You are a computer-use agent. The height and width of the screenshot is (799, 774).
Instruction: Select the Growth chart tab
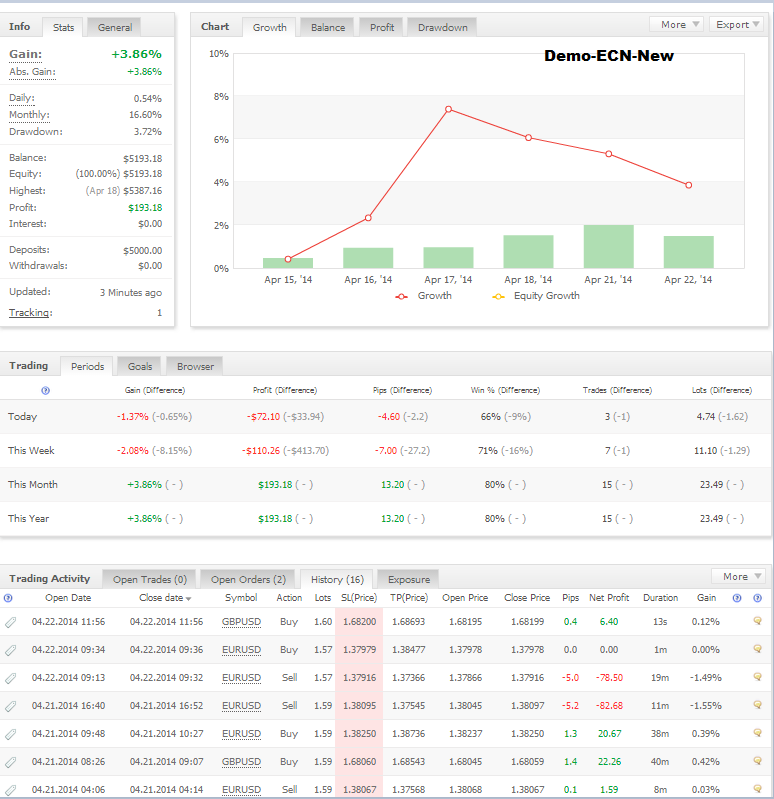point(270,28)
